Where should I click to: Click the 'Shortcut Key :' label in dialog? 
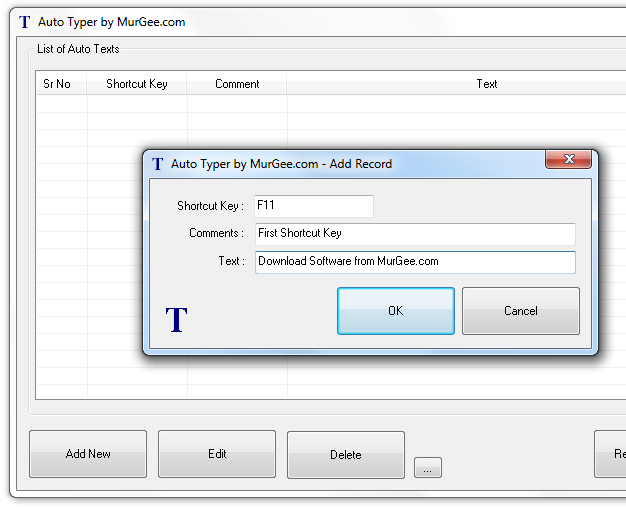[210, 206]
